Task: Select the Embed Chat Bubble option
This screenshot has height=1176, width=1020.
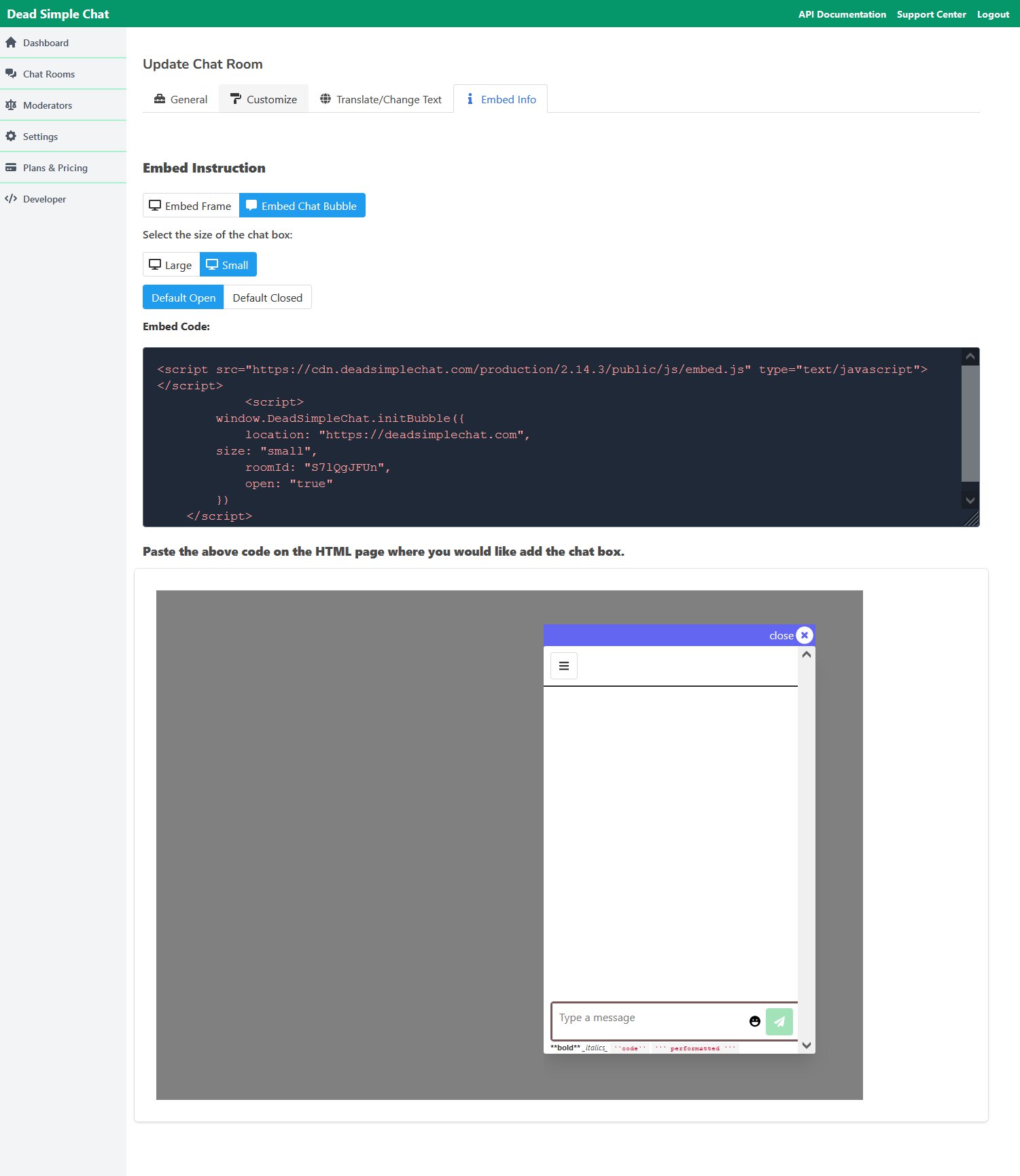Action: (x=302, y=206)
